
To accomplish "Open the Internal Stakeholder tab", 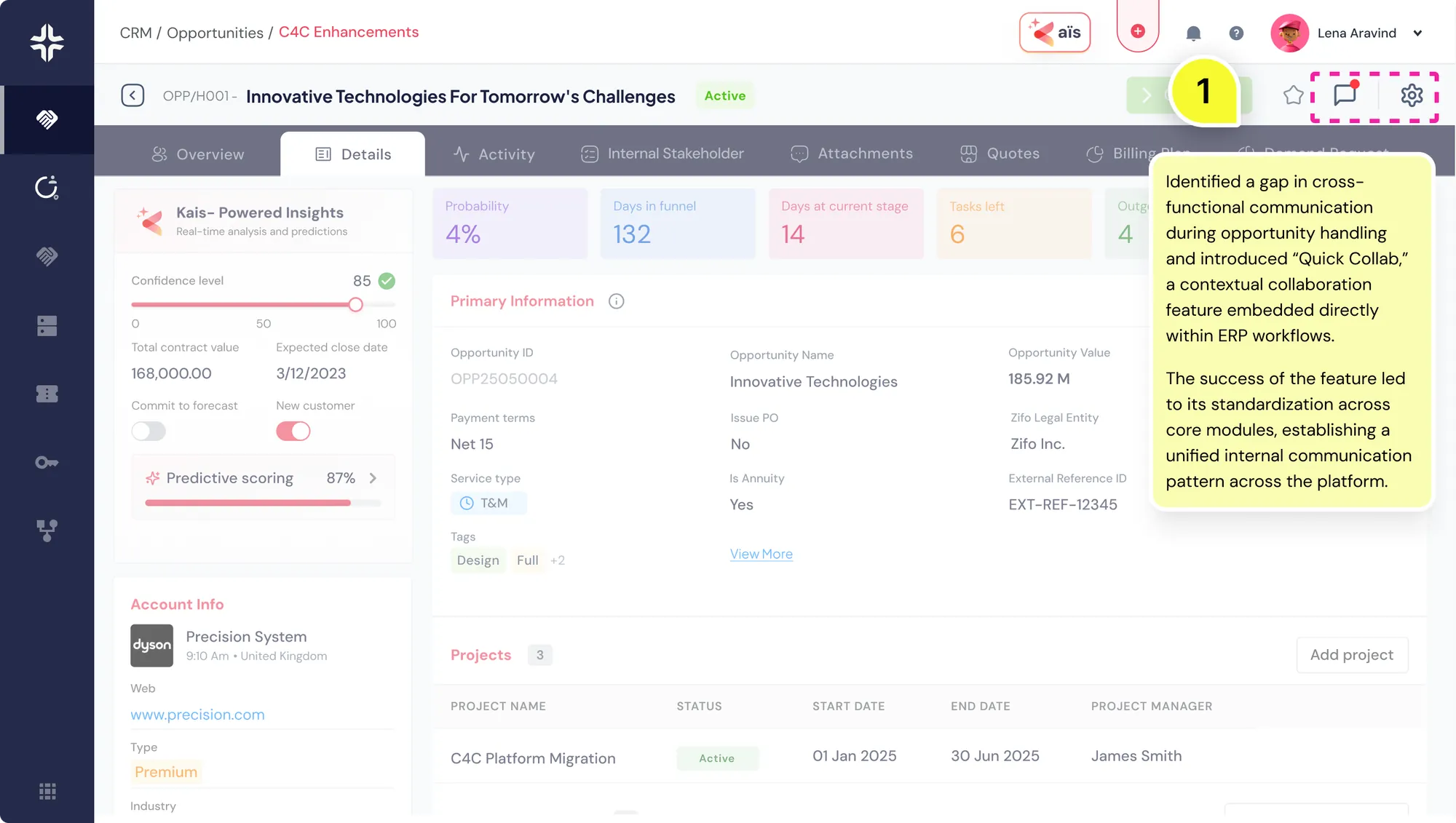I will pyautogui.click(x=662, y=154).
